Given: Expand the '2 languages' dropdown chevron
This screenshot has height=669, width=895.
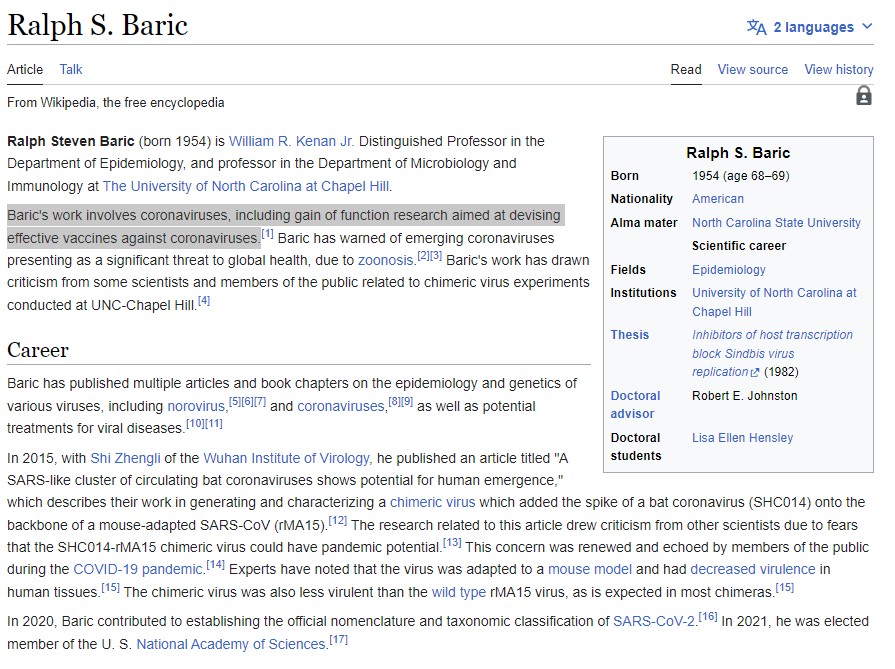Looking at the screenshot, I should tap(867, 26).
